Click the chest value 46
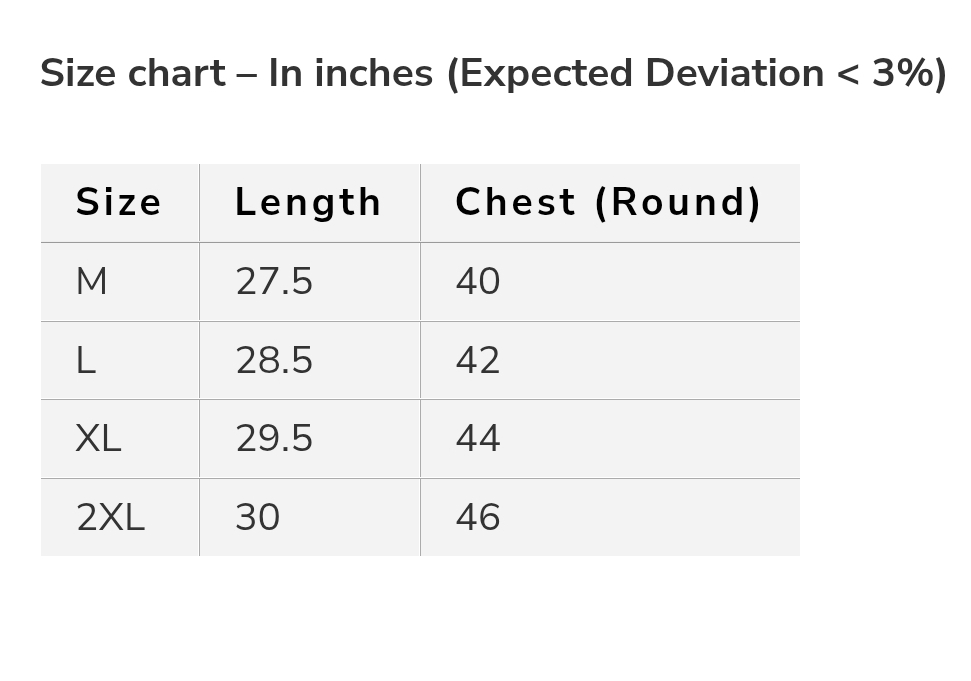971x681 pixels. [x=478, y=518]
